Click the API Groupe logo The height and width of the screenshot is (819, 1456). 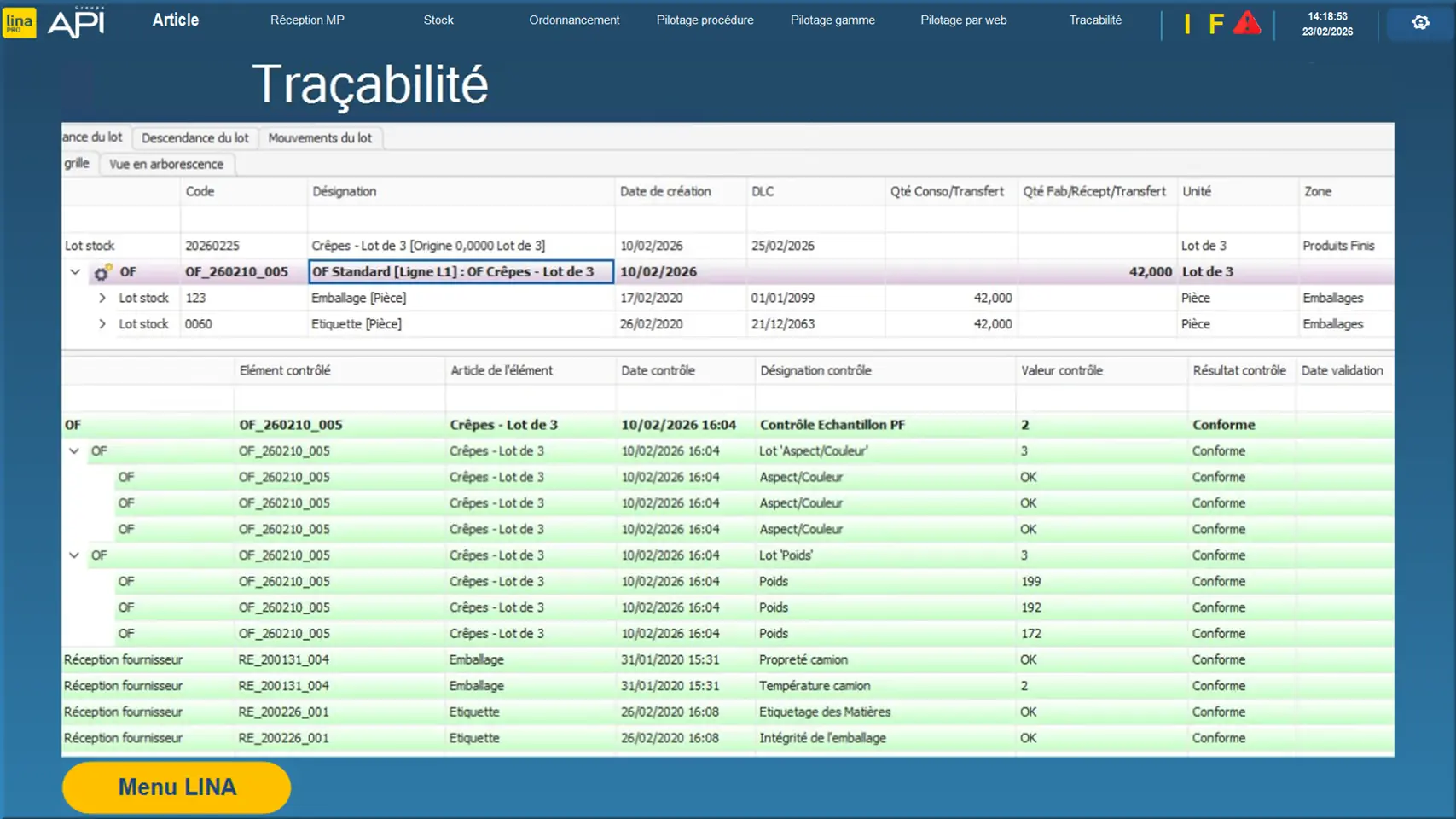coord(77,22)
